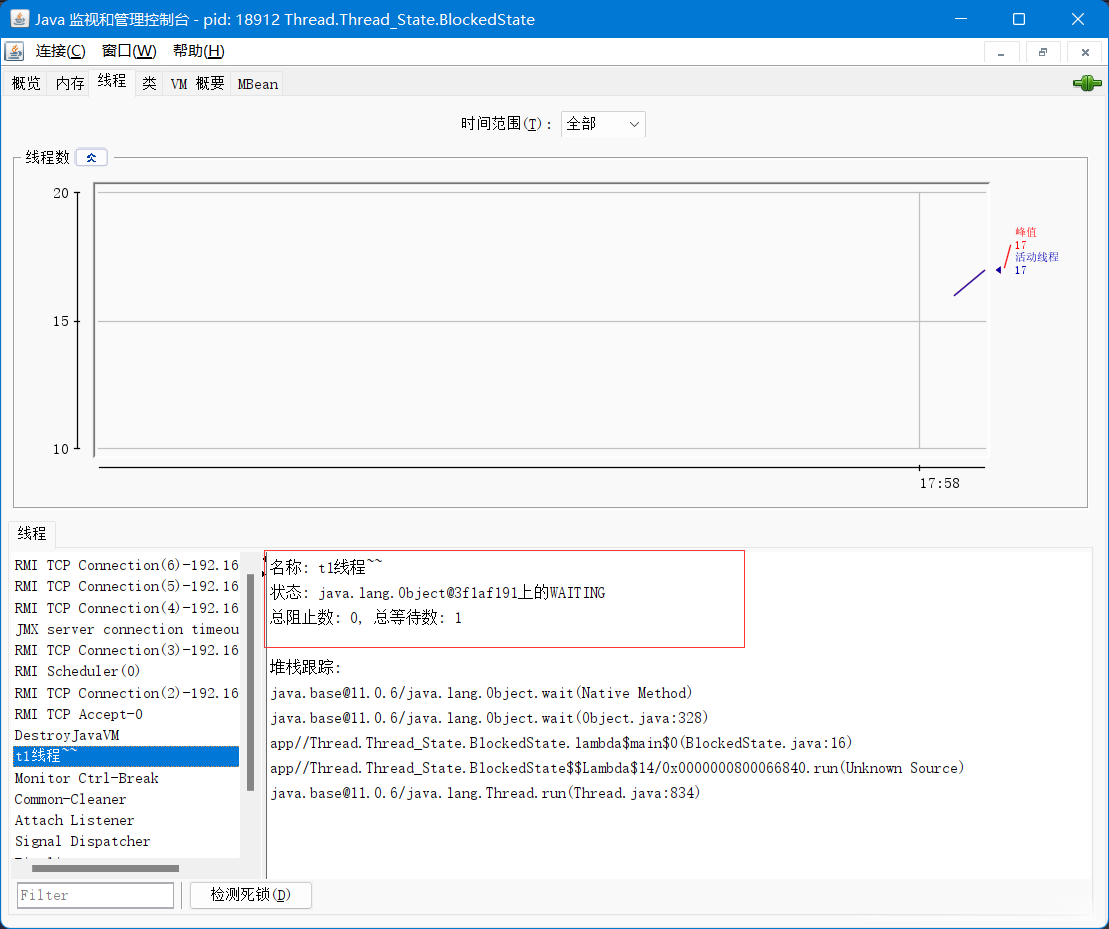Switch to the MBean tab
1109x929 pixels.
click(257, 84)
